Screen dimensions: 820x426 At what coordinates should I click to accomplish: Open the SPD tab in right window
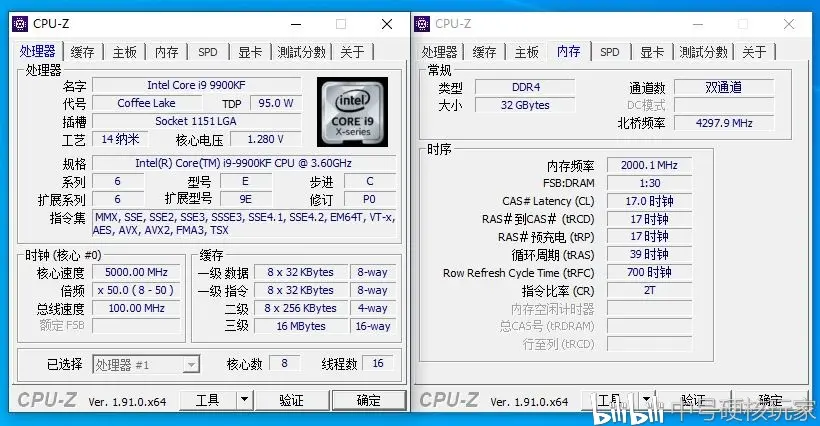point(610,52)
